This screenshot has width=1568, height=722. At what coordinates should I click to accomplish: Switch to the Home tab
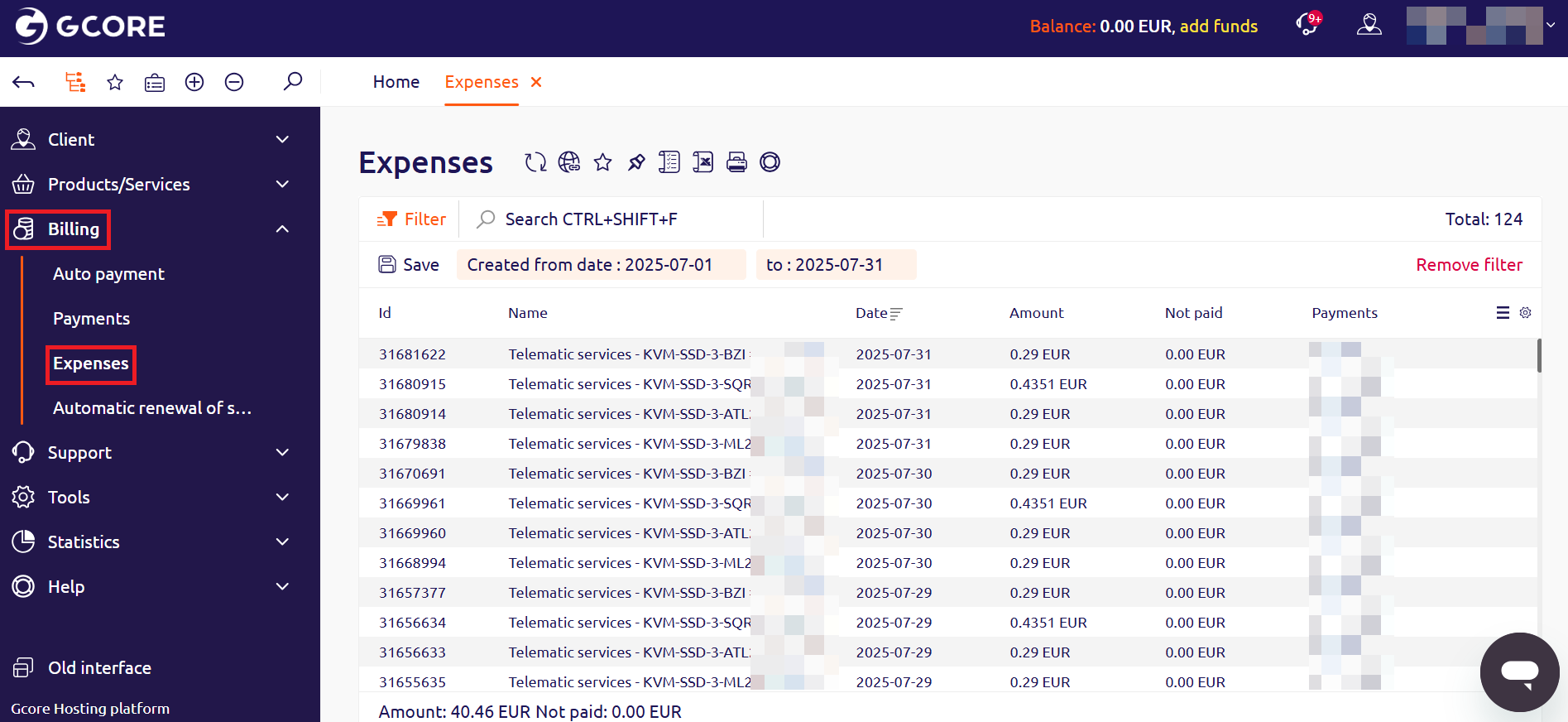click(396, 82)
